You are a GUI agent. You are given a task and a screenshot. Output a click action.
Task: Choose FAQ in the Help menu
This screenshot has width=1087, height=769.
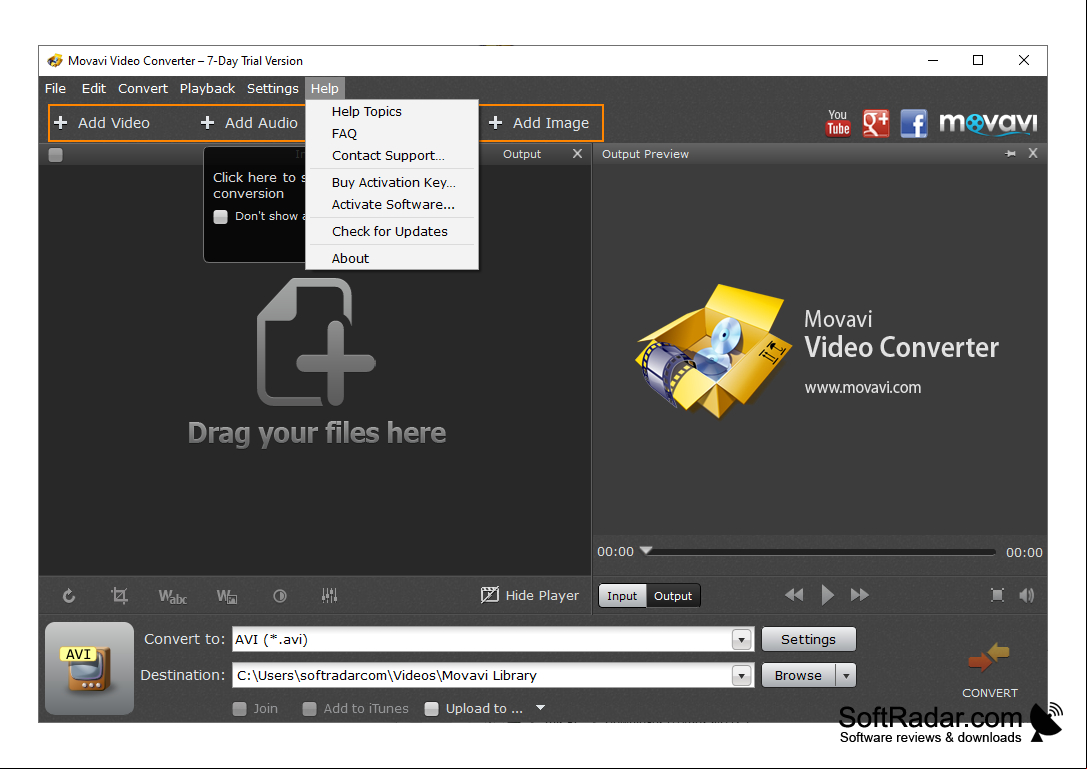pos(392,134)
